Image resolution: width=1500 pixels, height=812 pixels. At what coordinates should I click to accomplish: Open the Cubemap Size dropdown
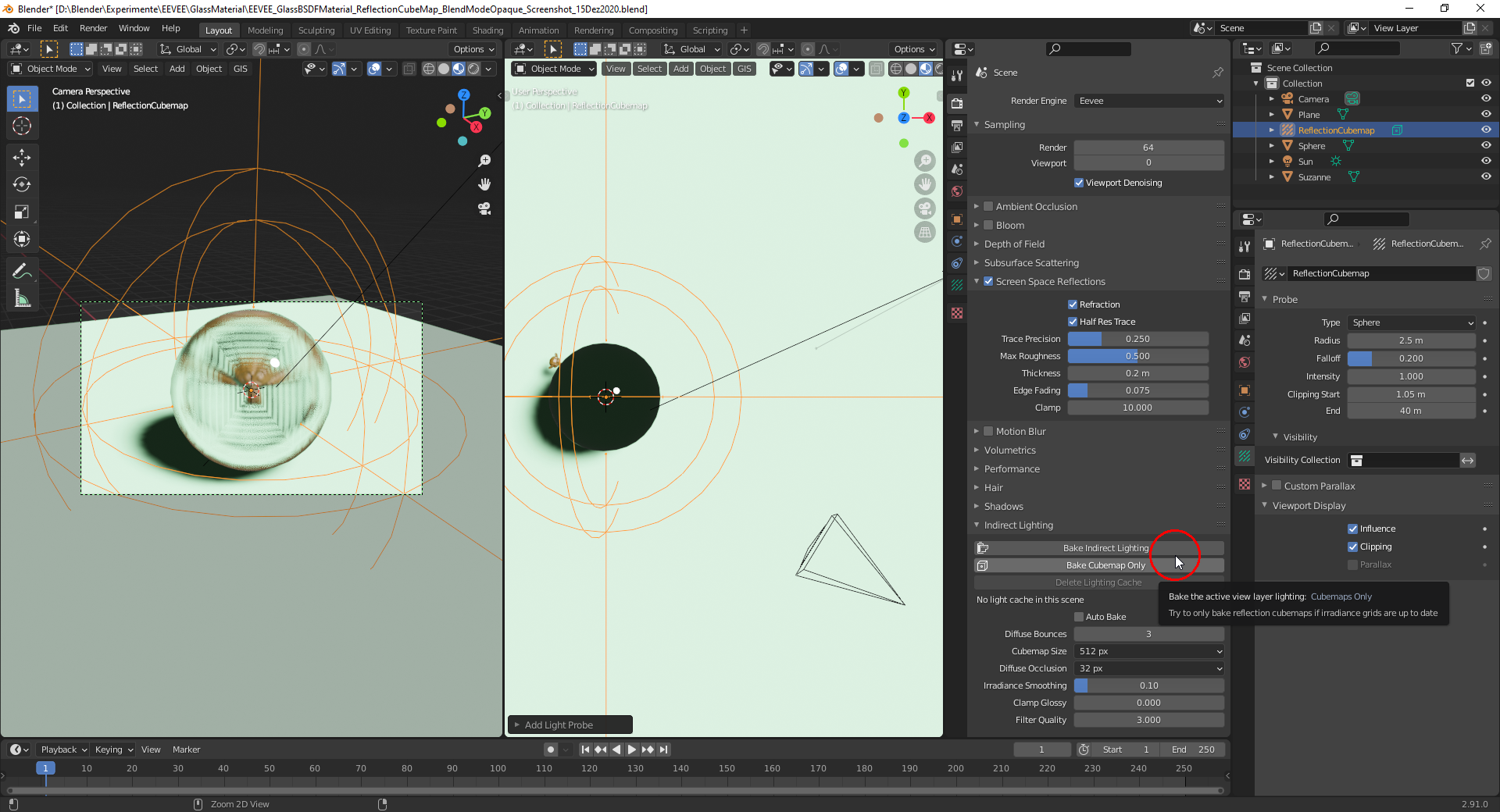click(1148, 651)
